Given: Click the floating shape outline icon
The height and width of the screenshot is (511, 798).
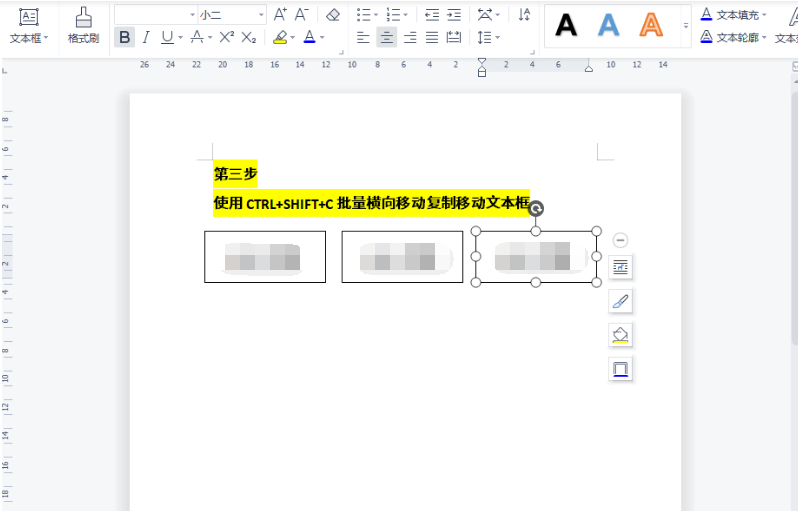Looking at the screenshot, I should click(620, 369).
